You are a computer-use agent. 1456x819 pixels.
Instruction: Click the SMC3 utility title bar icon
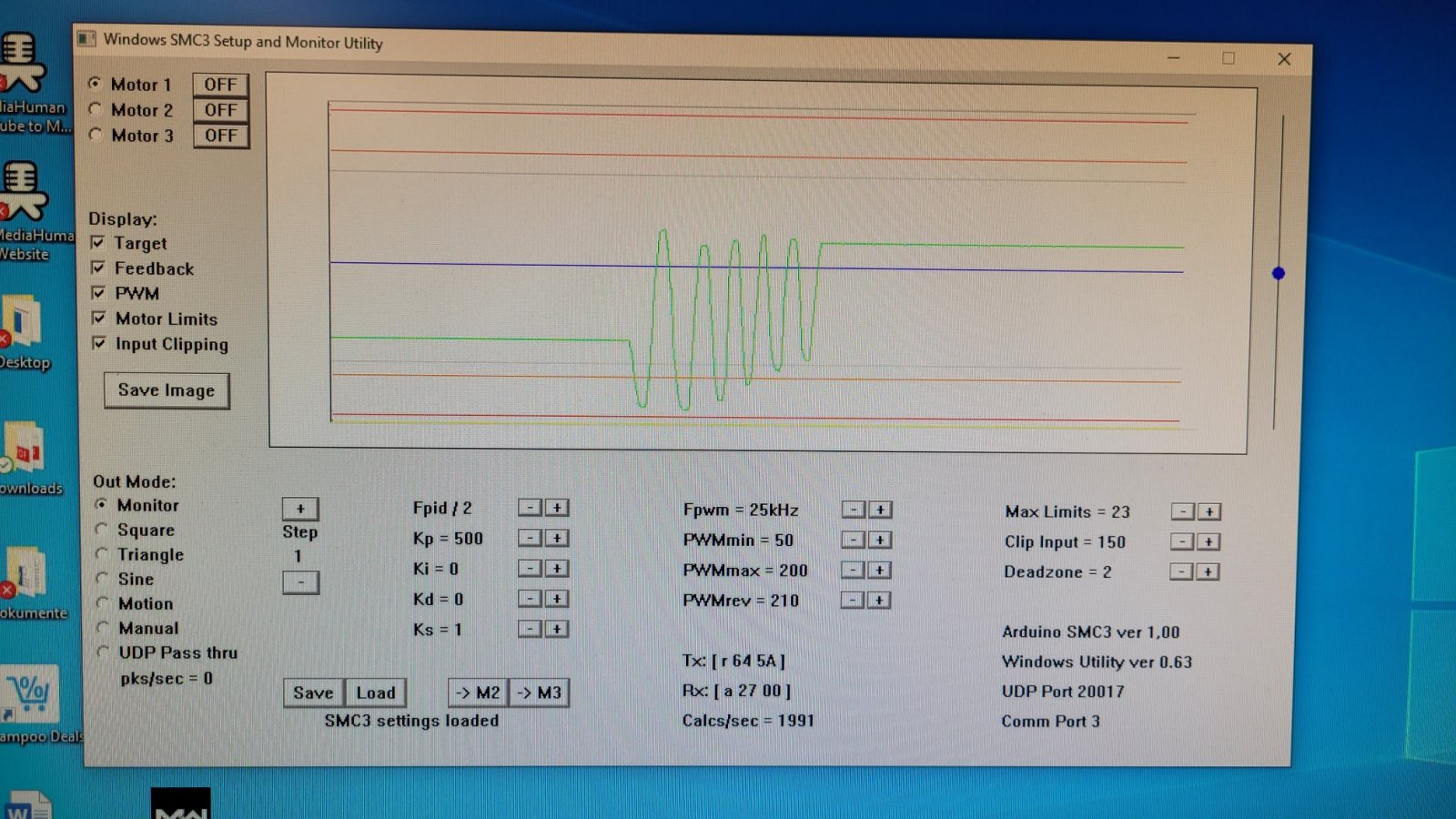[87, 38]
